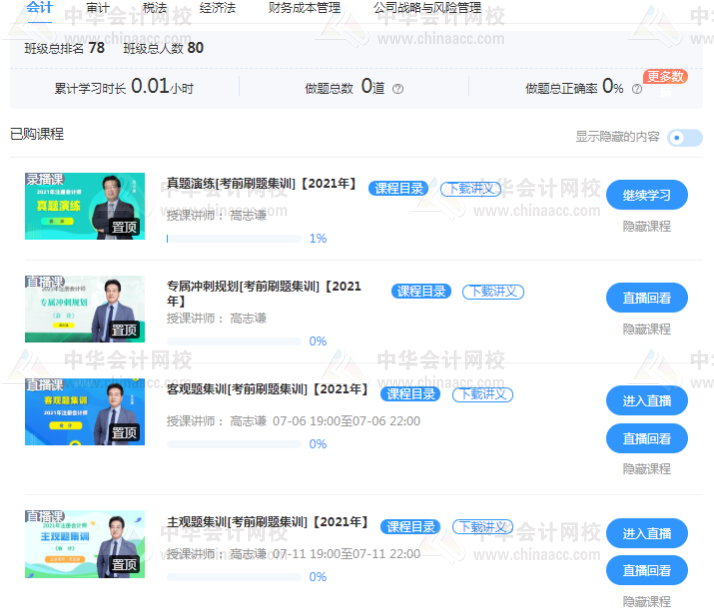The width and height of the screenshot is (714, 608).
Task: Toggle the 显示隐藏的内容 switch
Action: coord(685,137)
